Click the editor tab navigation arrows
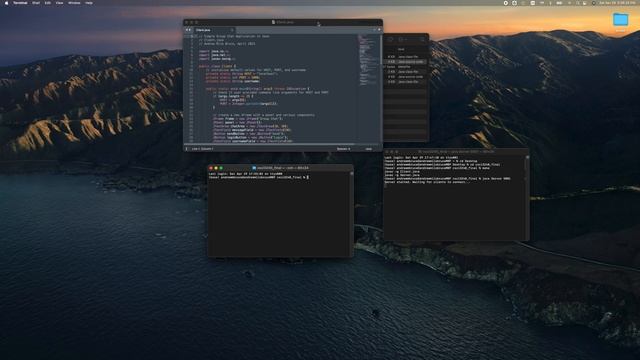Image resolution: width=640 pixels, height=360 pixels. 188,30
